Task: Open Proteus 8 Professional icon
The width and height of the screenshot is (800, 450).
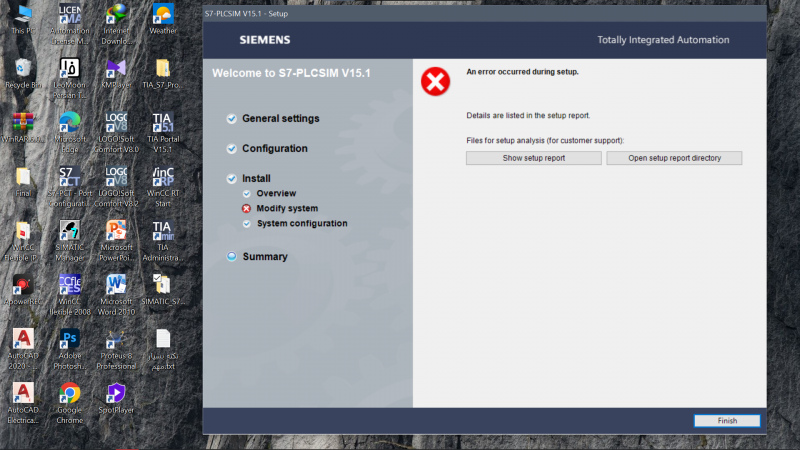Action: [x=116, y=350]
